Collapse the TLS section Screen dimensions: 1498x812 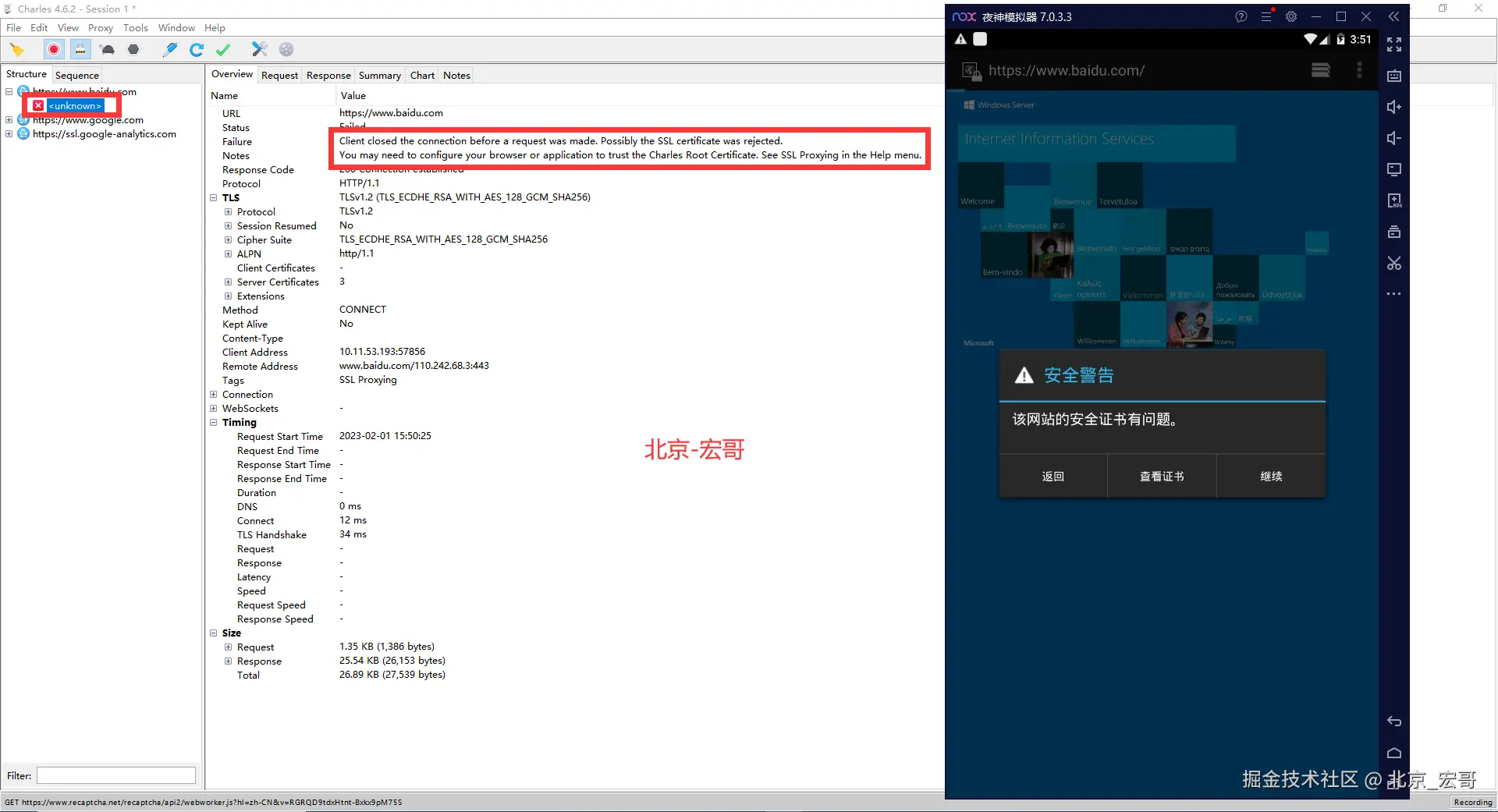point(213,197)
